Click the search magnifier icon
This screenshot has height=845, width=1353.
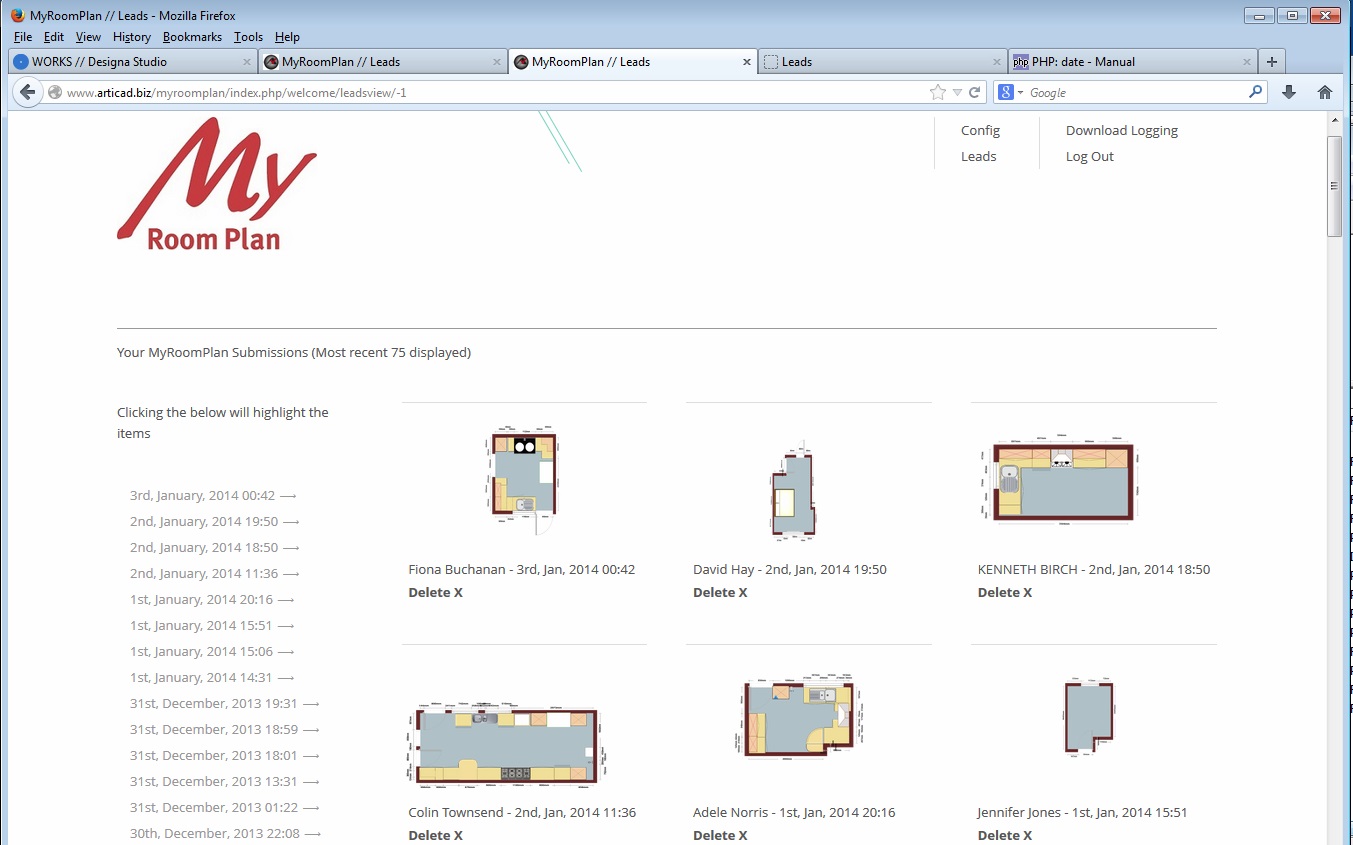1256,92
